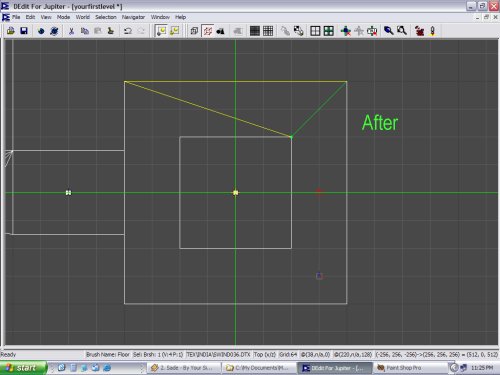The image size is (500, 375).
Task: Copy using the two-pages toolbar icon
Action: click(85, 31)
